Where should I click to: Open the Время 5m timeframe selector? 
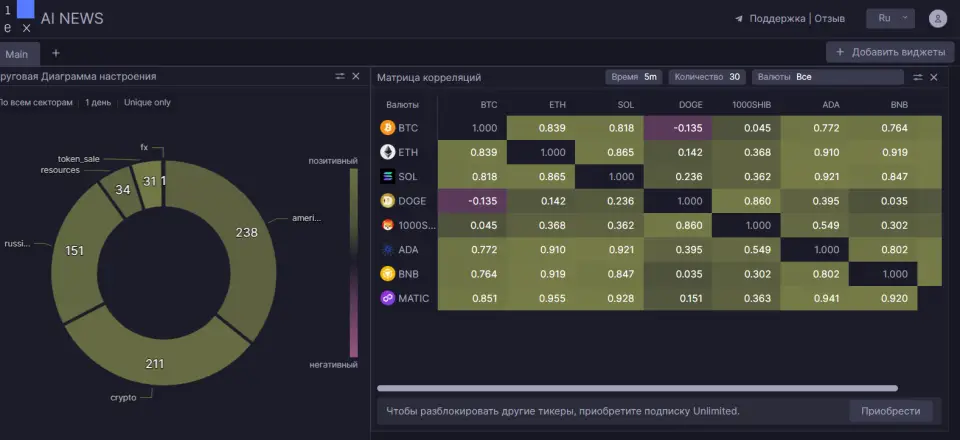point(634,77)
